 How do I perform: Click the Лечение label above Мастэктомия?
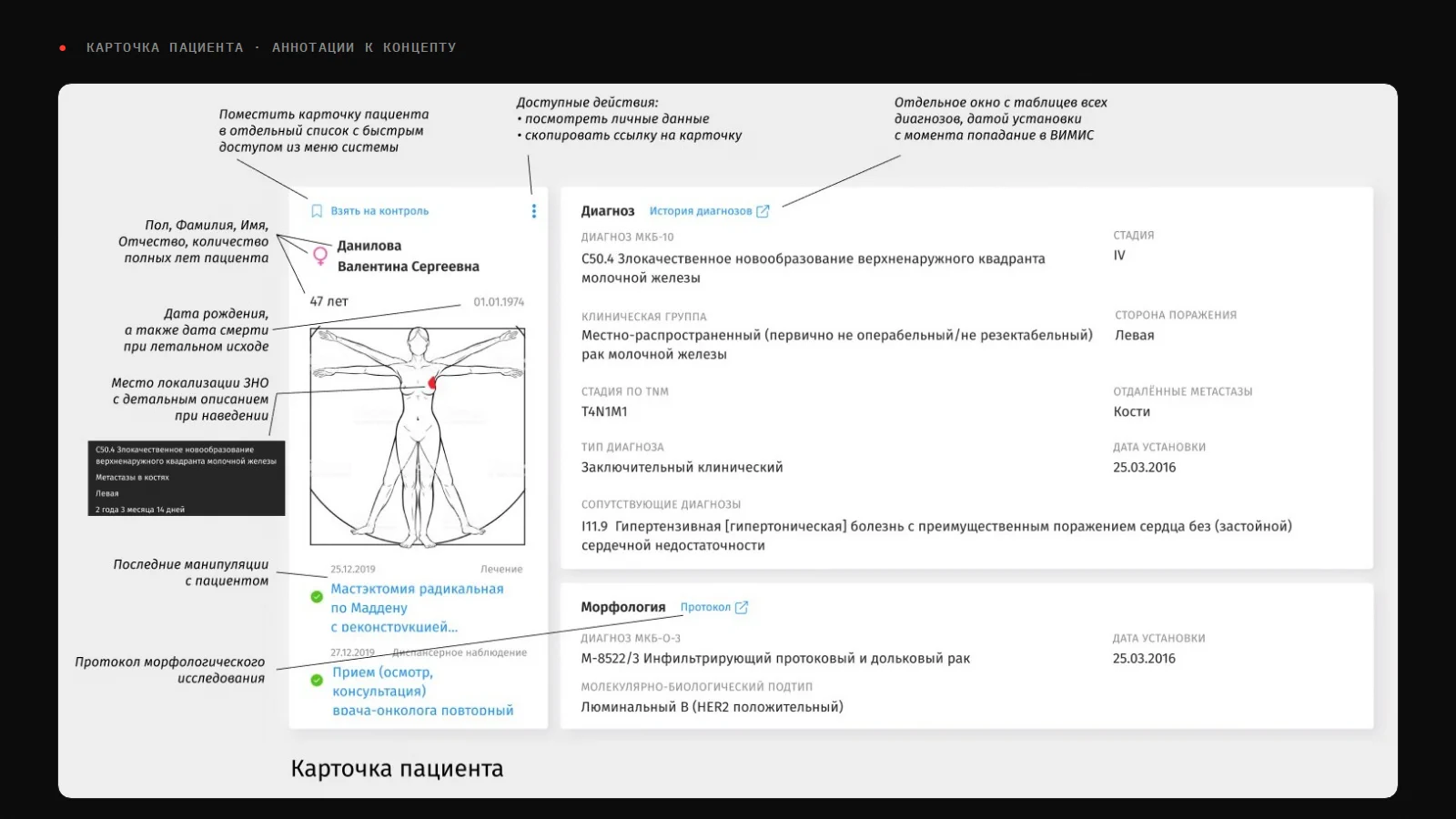501,569
